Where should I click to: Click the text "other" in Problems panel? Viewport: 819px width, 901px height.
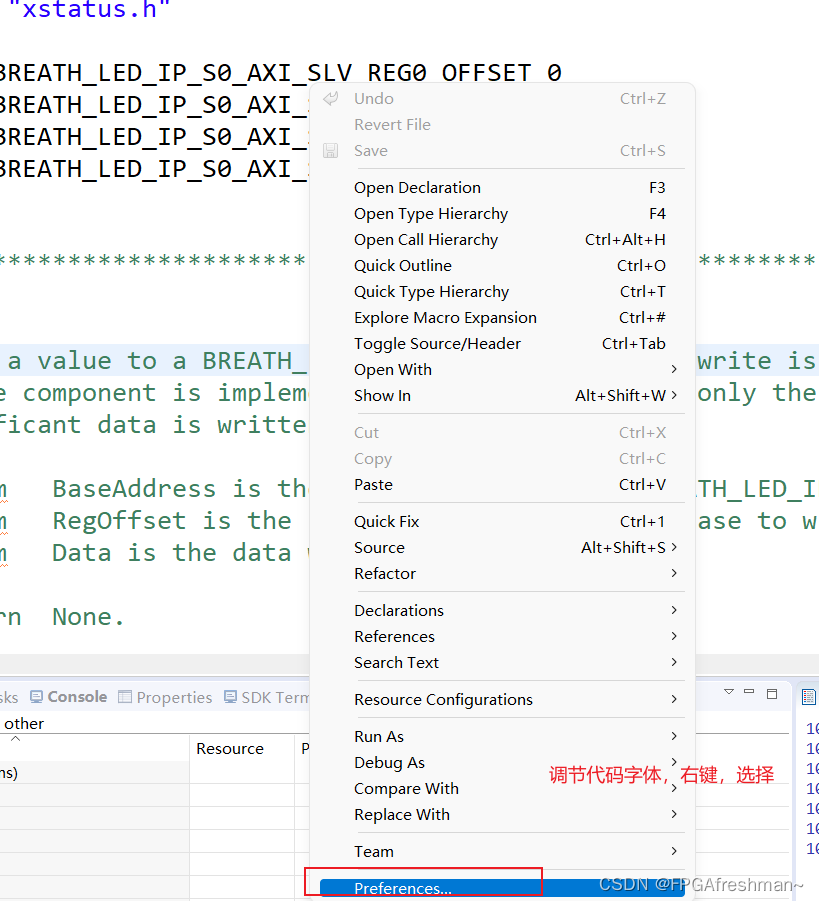click(24, 723)
